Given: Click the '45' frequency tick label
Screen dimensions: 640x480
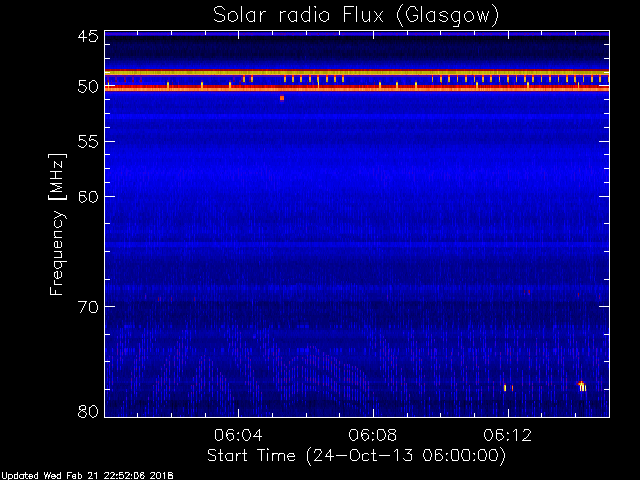Looking at the screenshot, I should 88,36.
